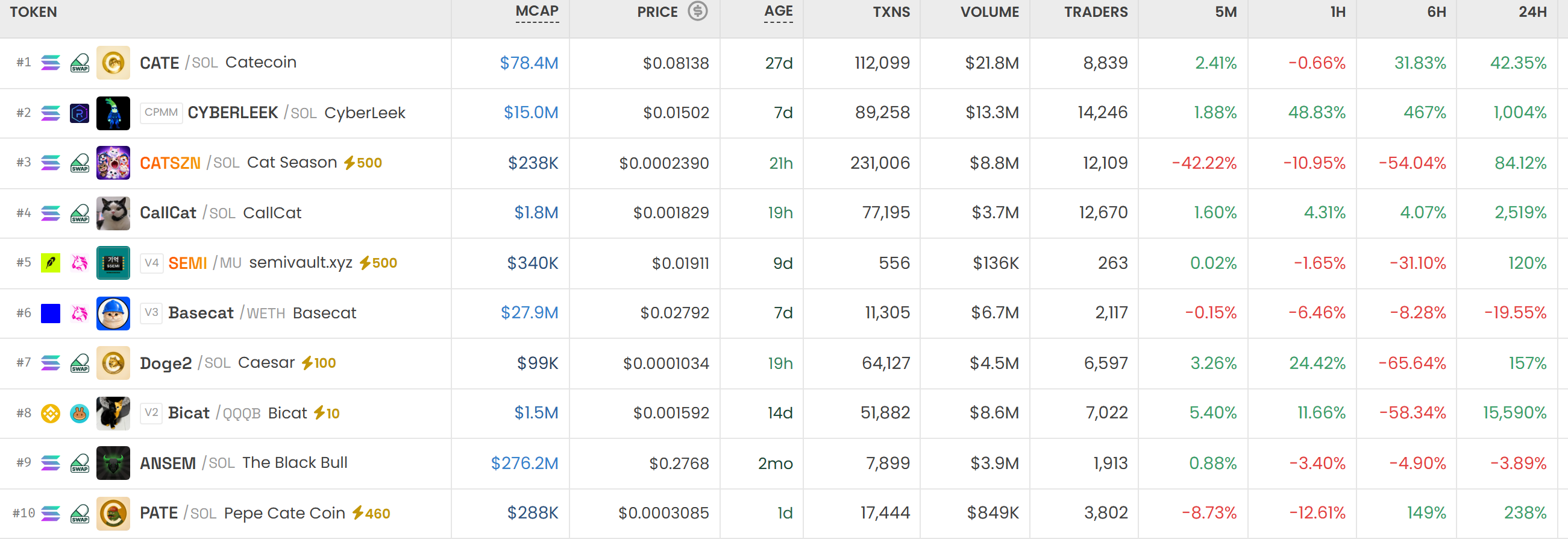Click the Solana icon in CallCat row
Viewport: 1568px width, 539px height.
(51, 213)
